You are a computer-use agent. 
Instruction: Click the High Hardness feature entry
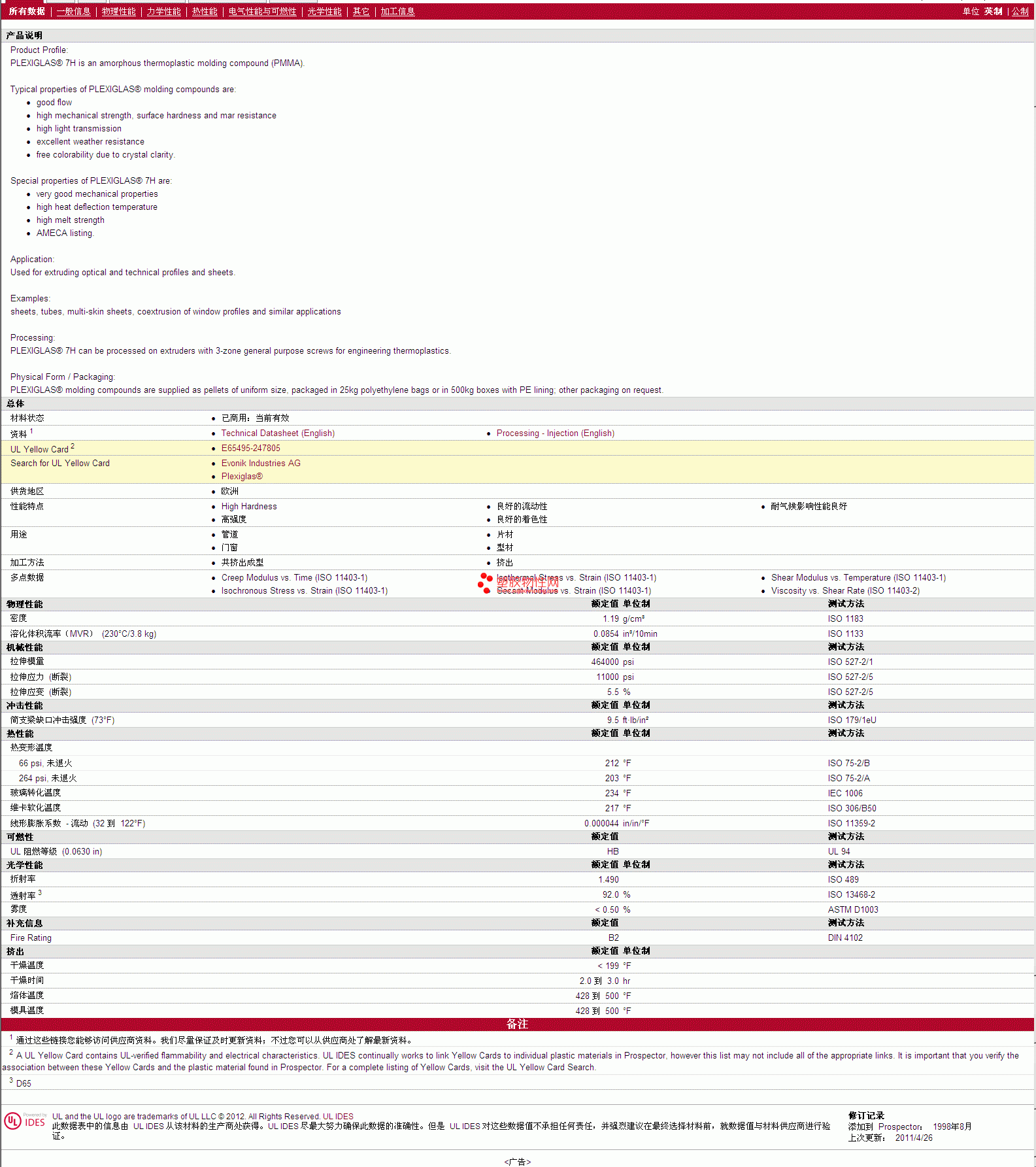[249, 507]
